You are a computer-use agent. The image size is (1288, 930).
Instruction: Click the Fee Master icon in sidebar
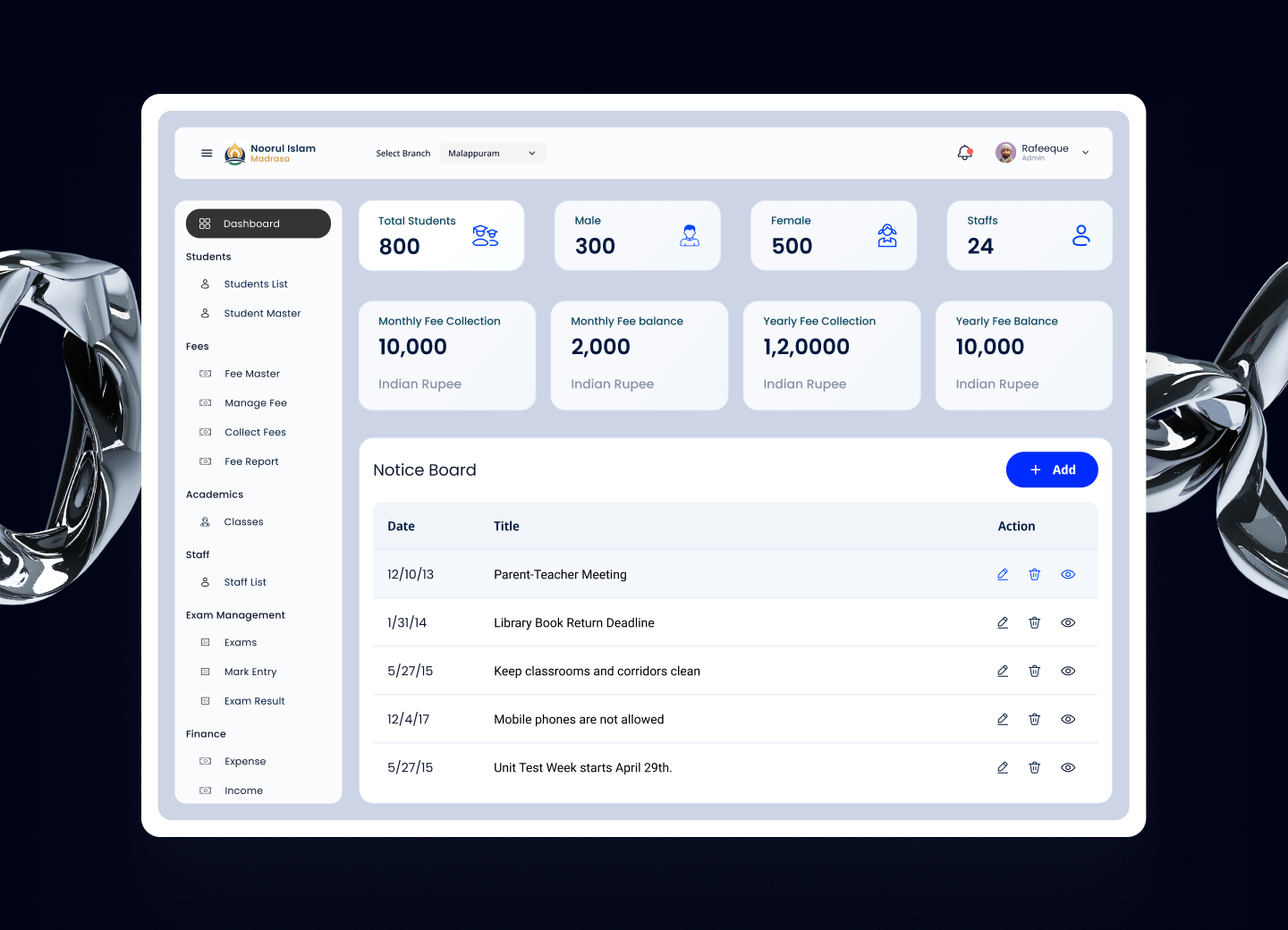[205, 373]
